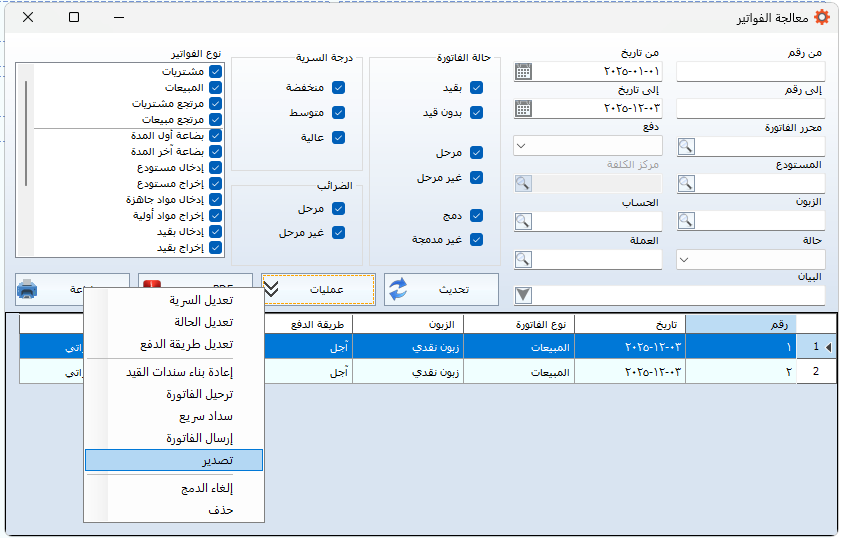Open the حالة dropdown list

point(685,259)
